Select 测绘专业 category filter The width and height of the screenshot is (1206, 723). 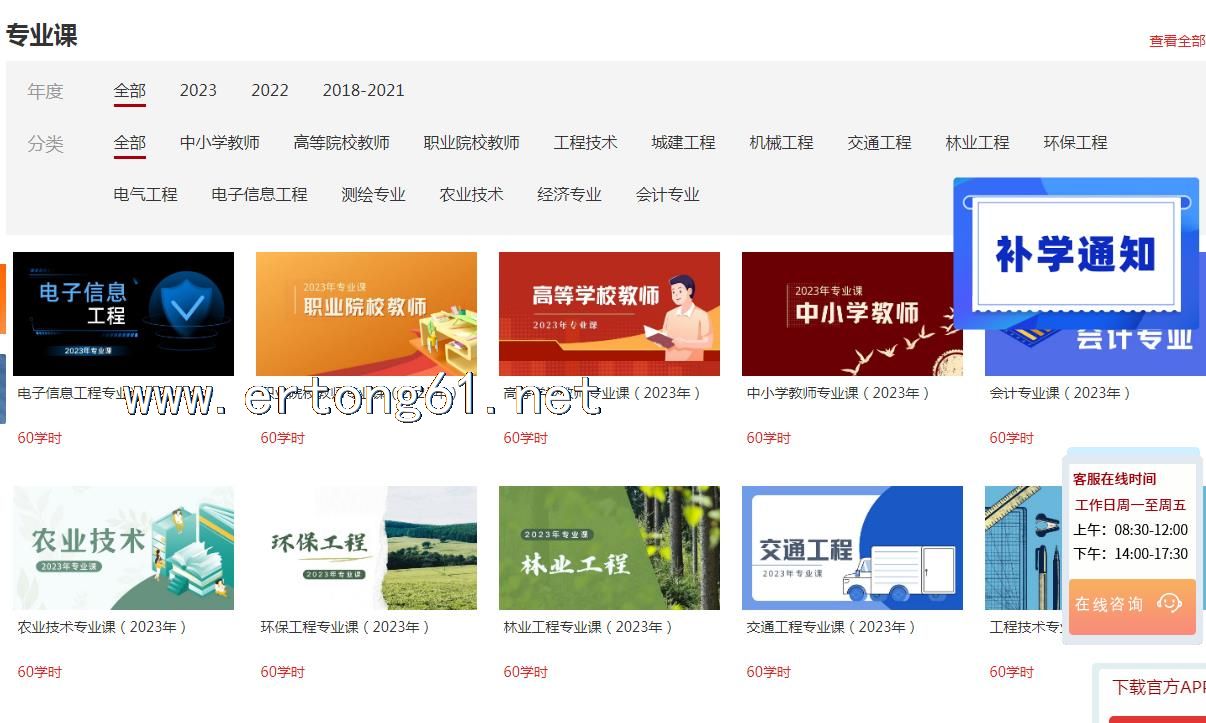tap(373, 194)
